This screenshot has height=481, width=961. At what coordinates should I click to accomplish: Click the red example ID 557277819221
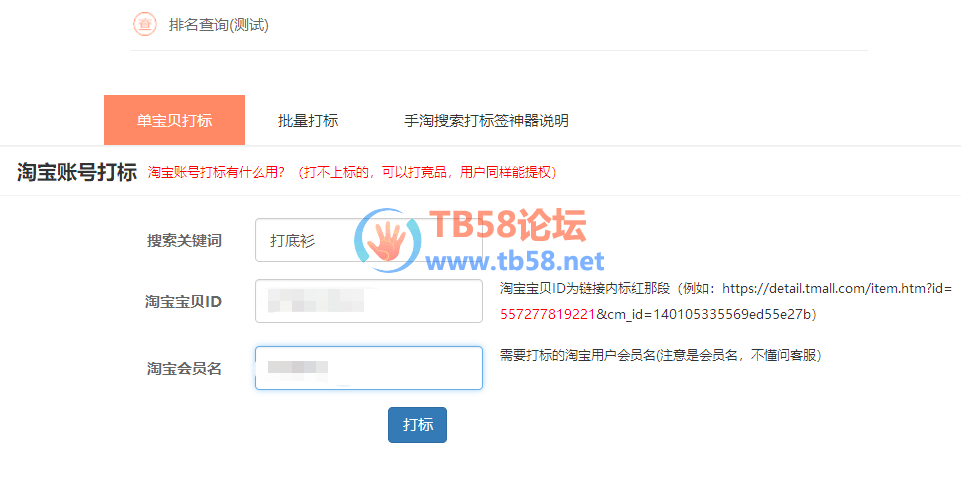548,314
